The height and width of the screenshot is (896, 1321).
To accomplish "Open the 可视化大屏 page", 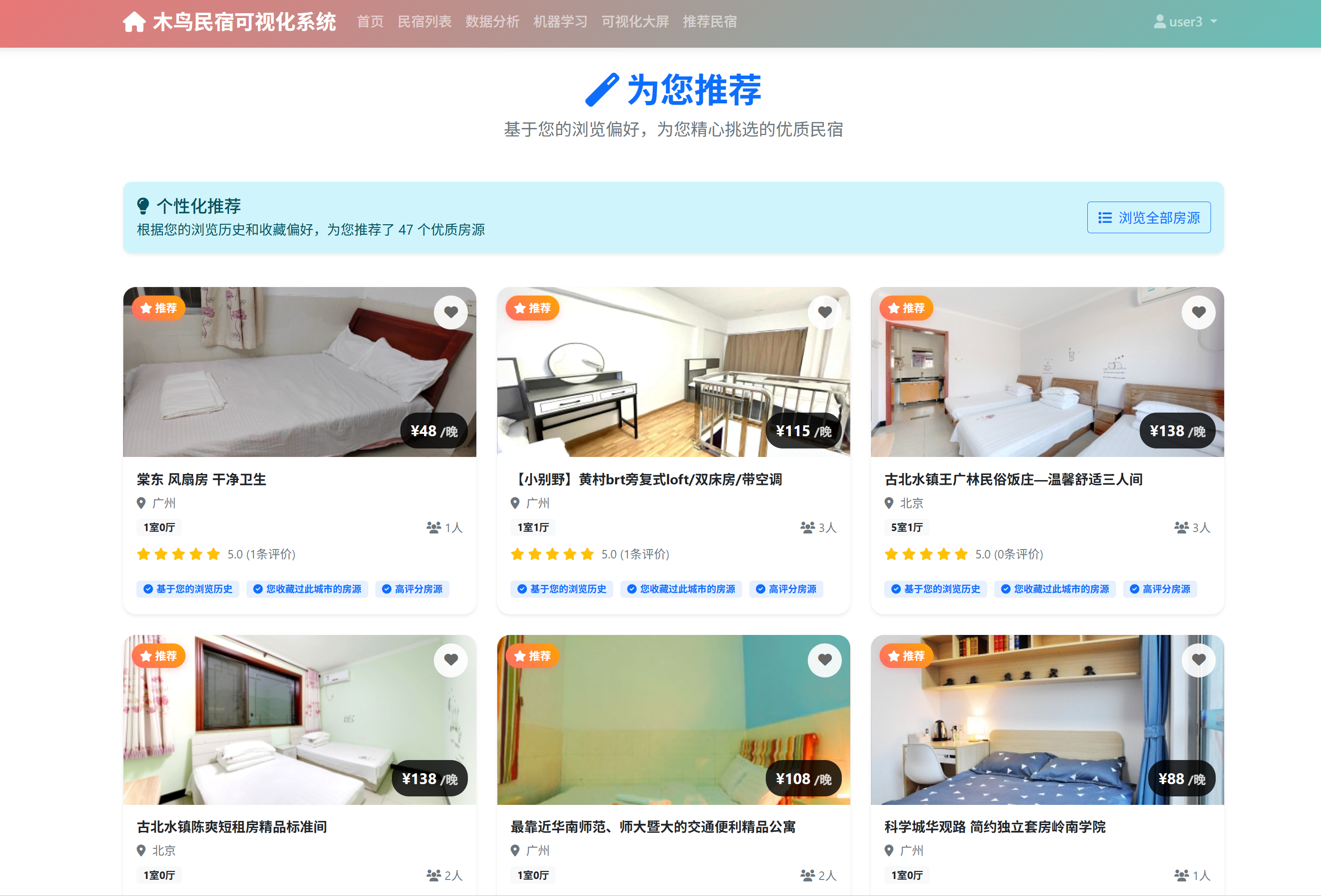I will [635, 22].
